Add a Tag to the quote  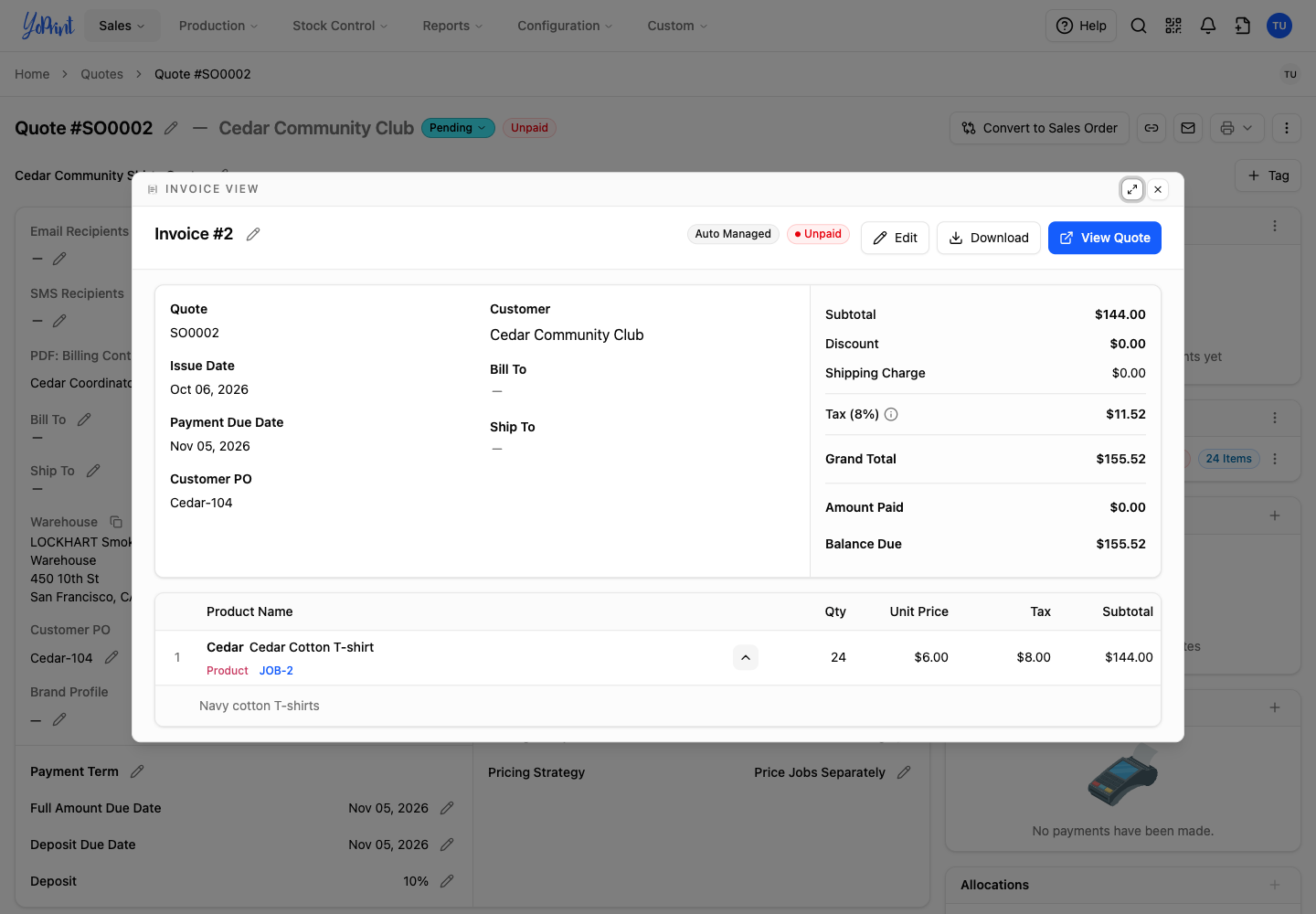[x=1268, y=175]
